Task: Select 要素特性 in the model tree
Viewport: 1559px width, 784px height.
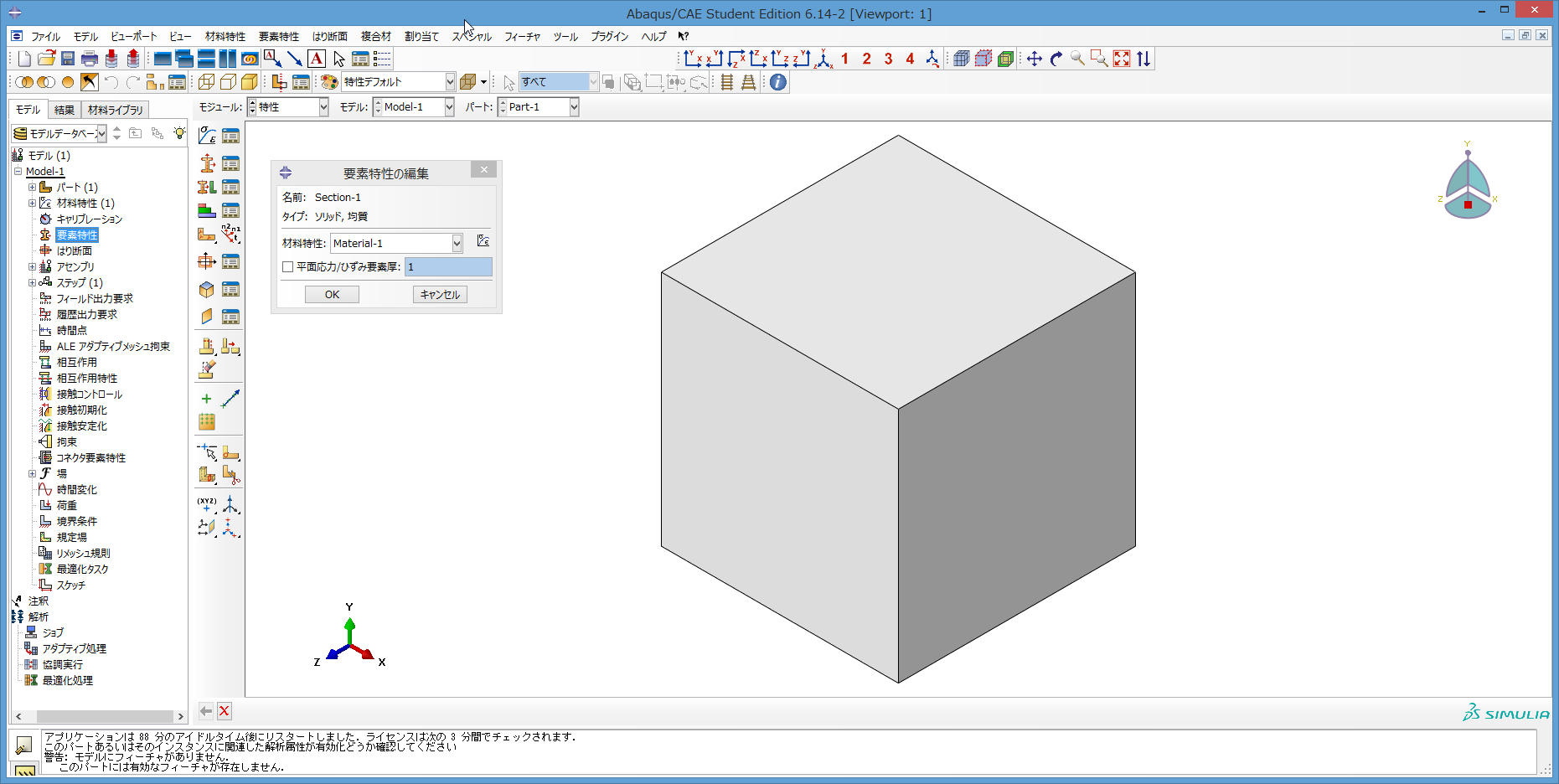Action: tap(77, 235)
